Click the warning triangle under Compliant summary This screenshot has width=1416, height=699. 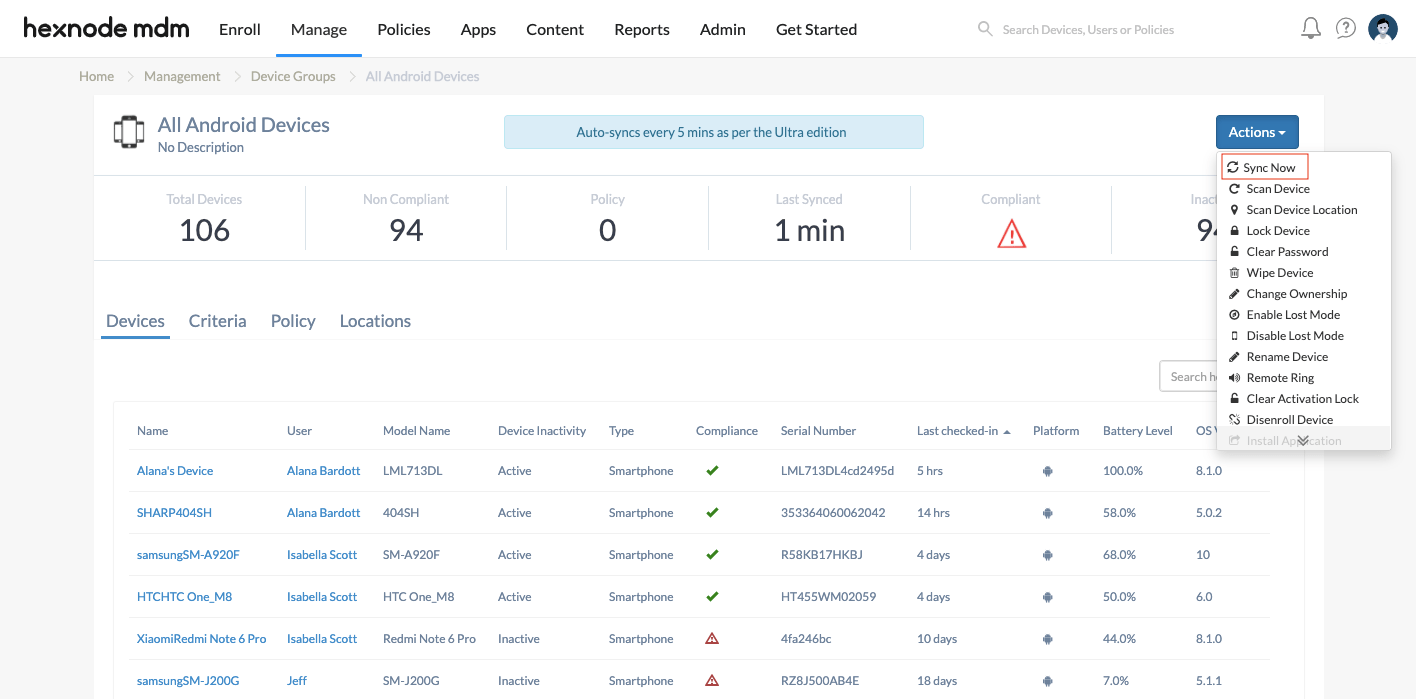click(x=1011, y=233)
